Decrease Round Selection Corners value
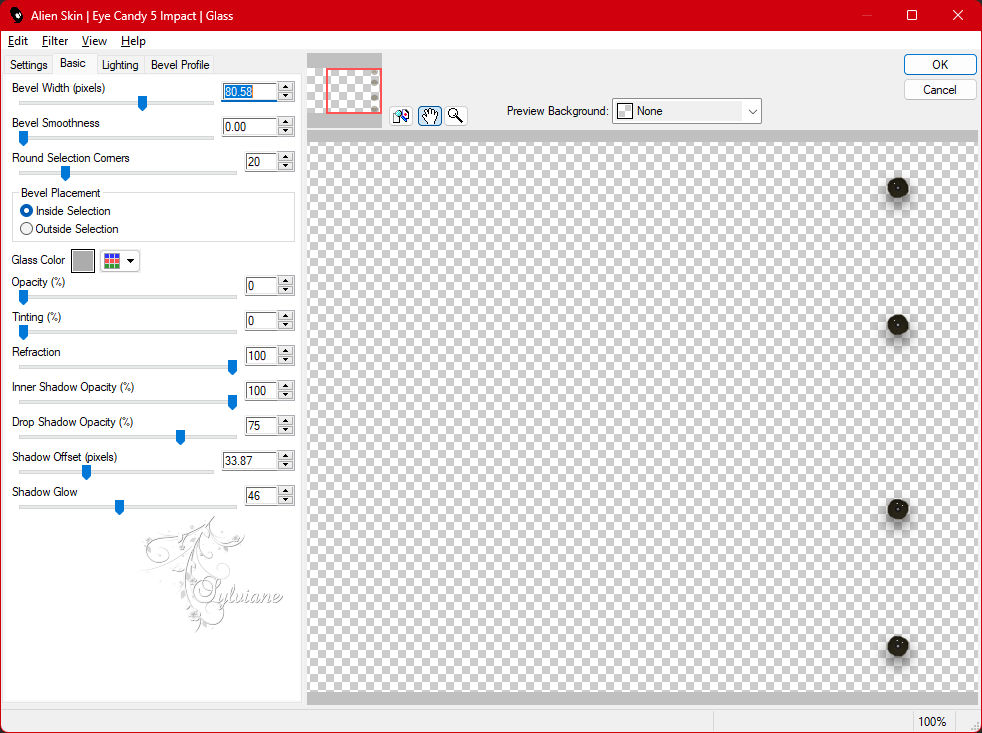 click(x=286, y=167)
